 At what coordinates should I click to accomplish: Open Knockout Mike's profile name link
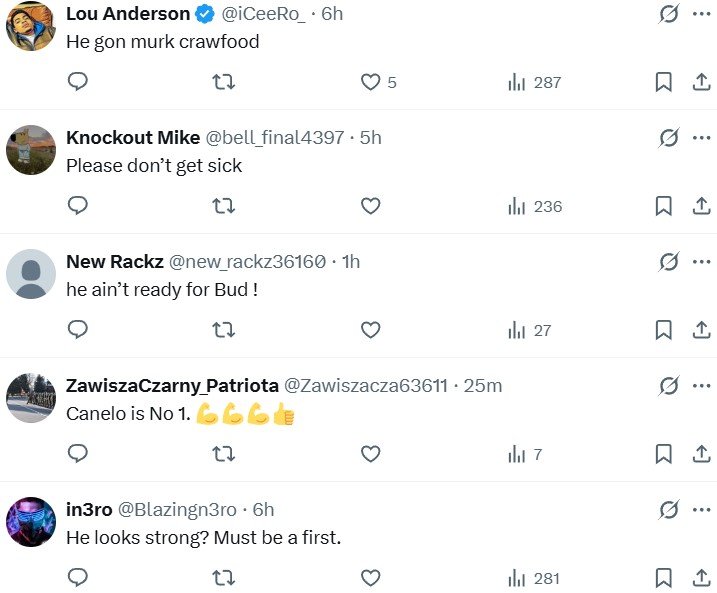133,138
